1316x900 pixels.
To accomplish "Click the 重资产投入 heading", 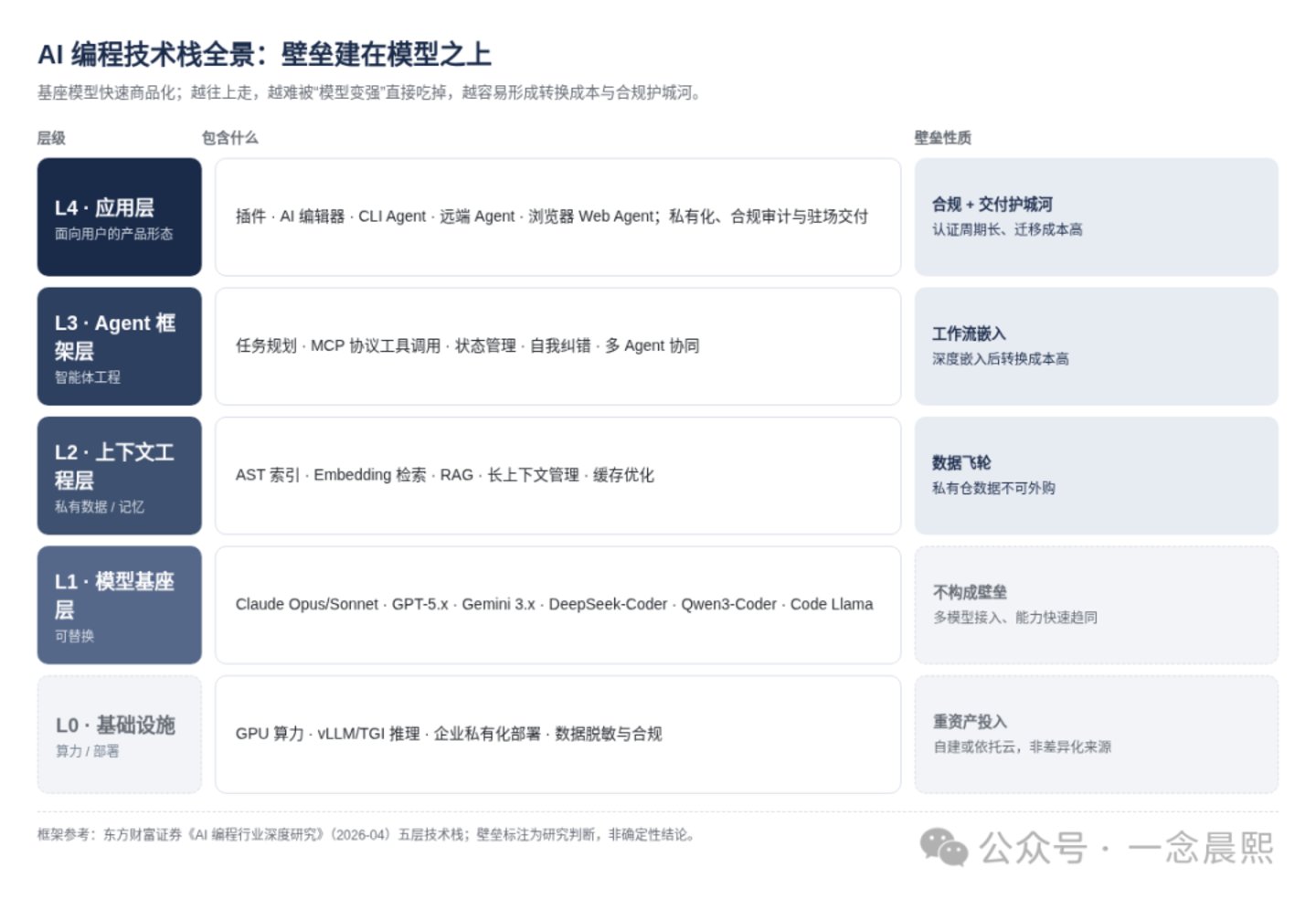I will click(x=970, y=722).
